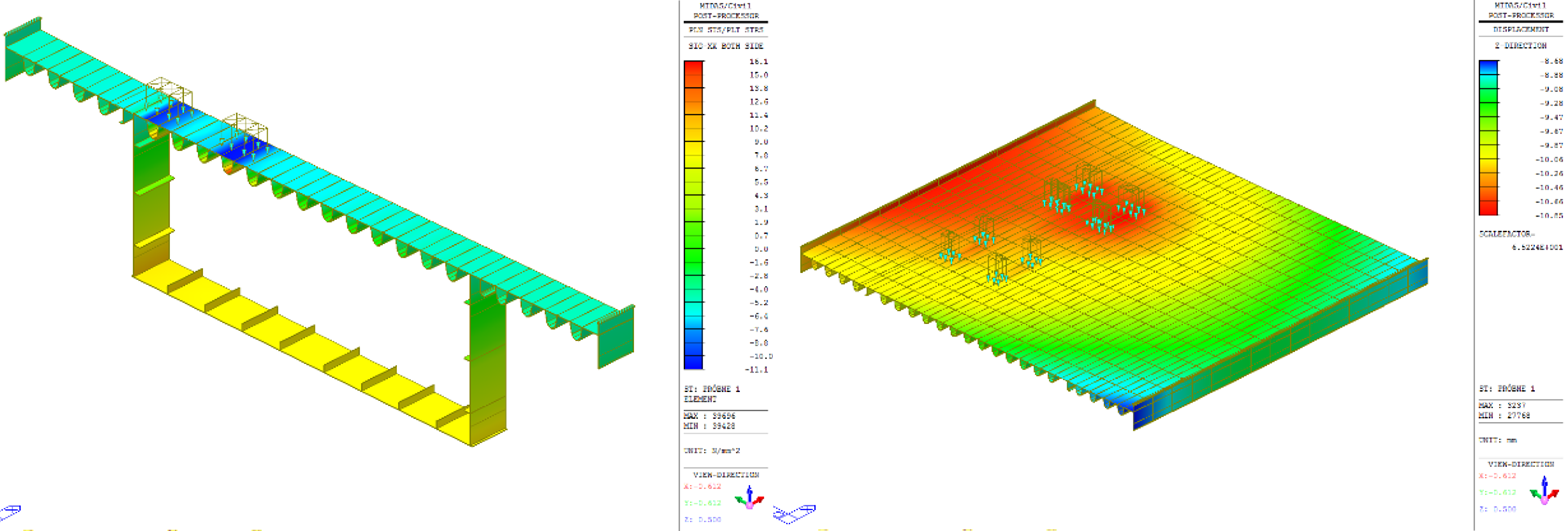
Task: Click blue Z: 0.500 value in displacement panel
Action: [1498, 509]
